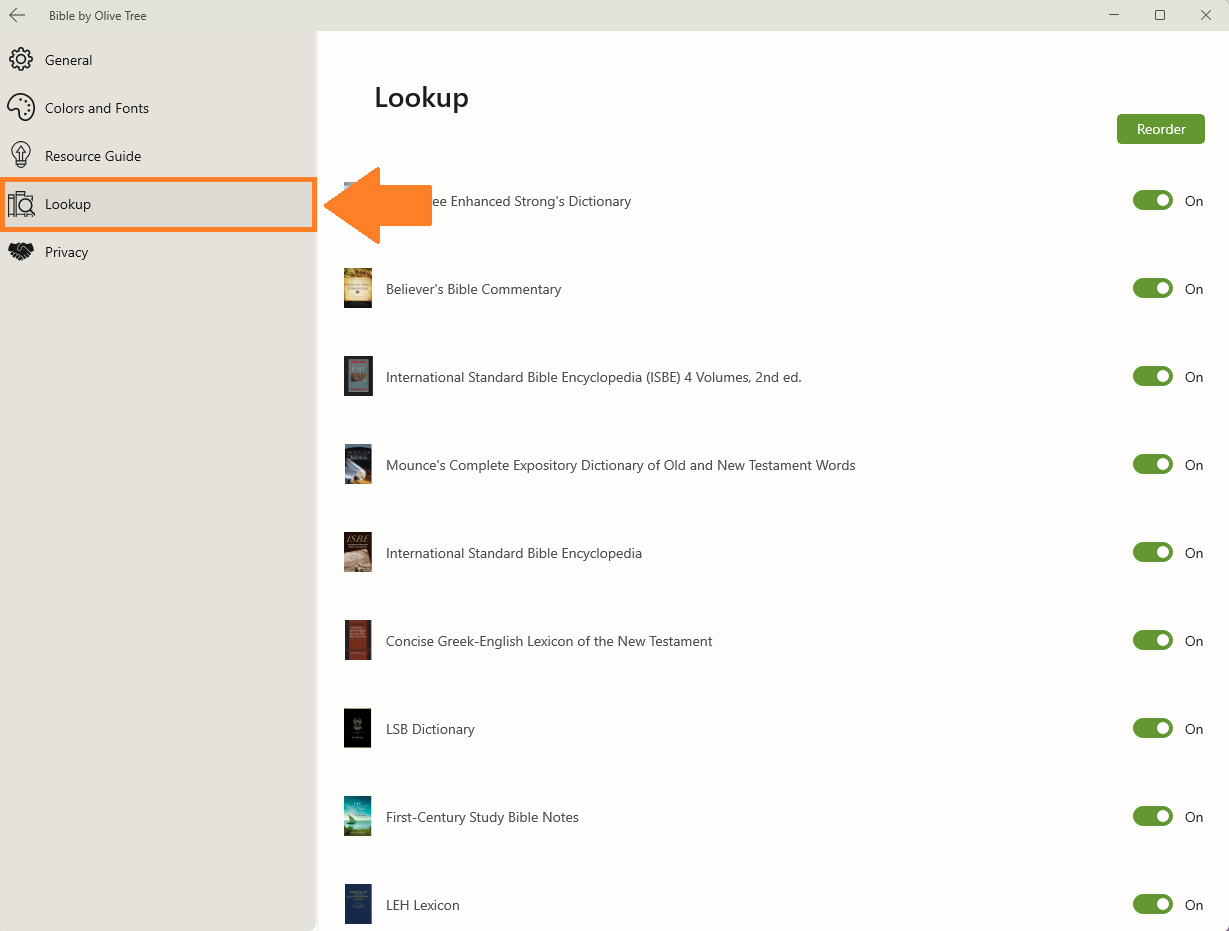Toggle First-Century Study Bible Notes

[x=1153, y=817]
